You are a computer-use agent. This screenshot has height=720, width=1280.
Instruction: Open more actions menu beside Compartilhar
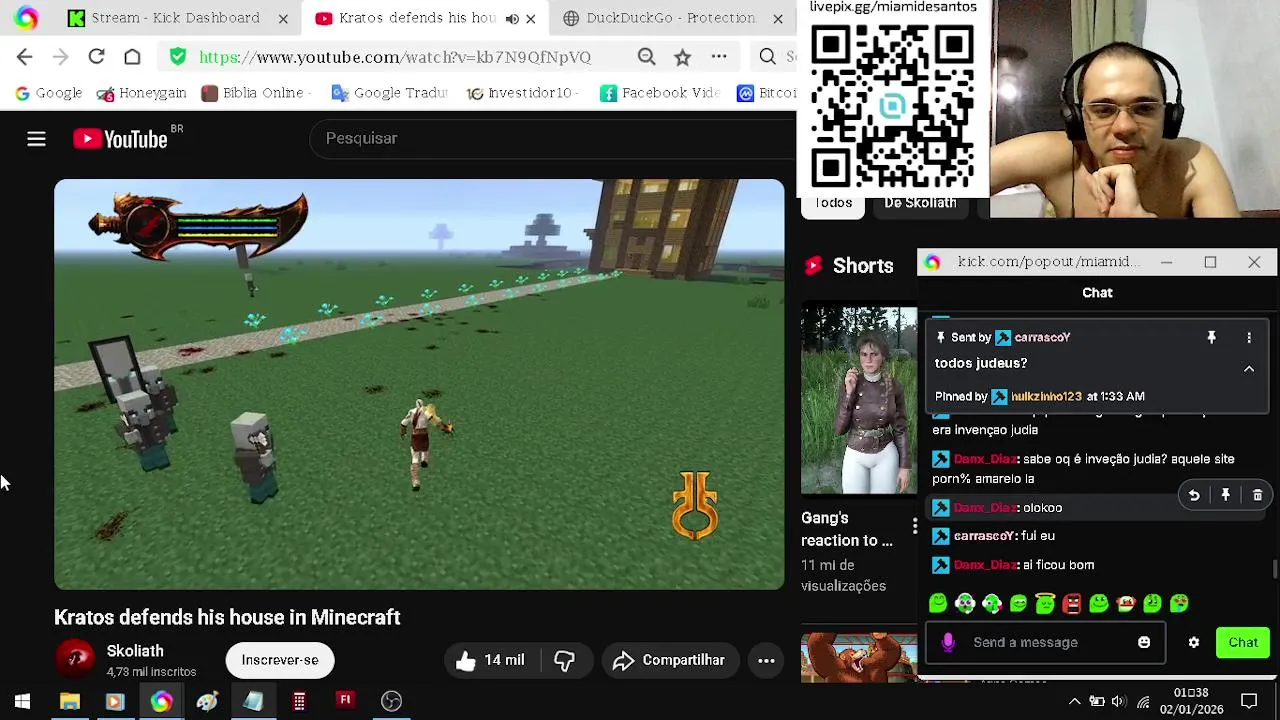click(x=766, y=660)
